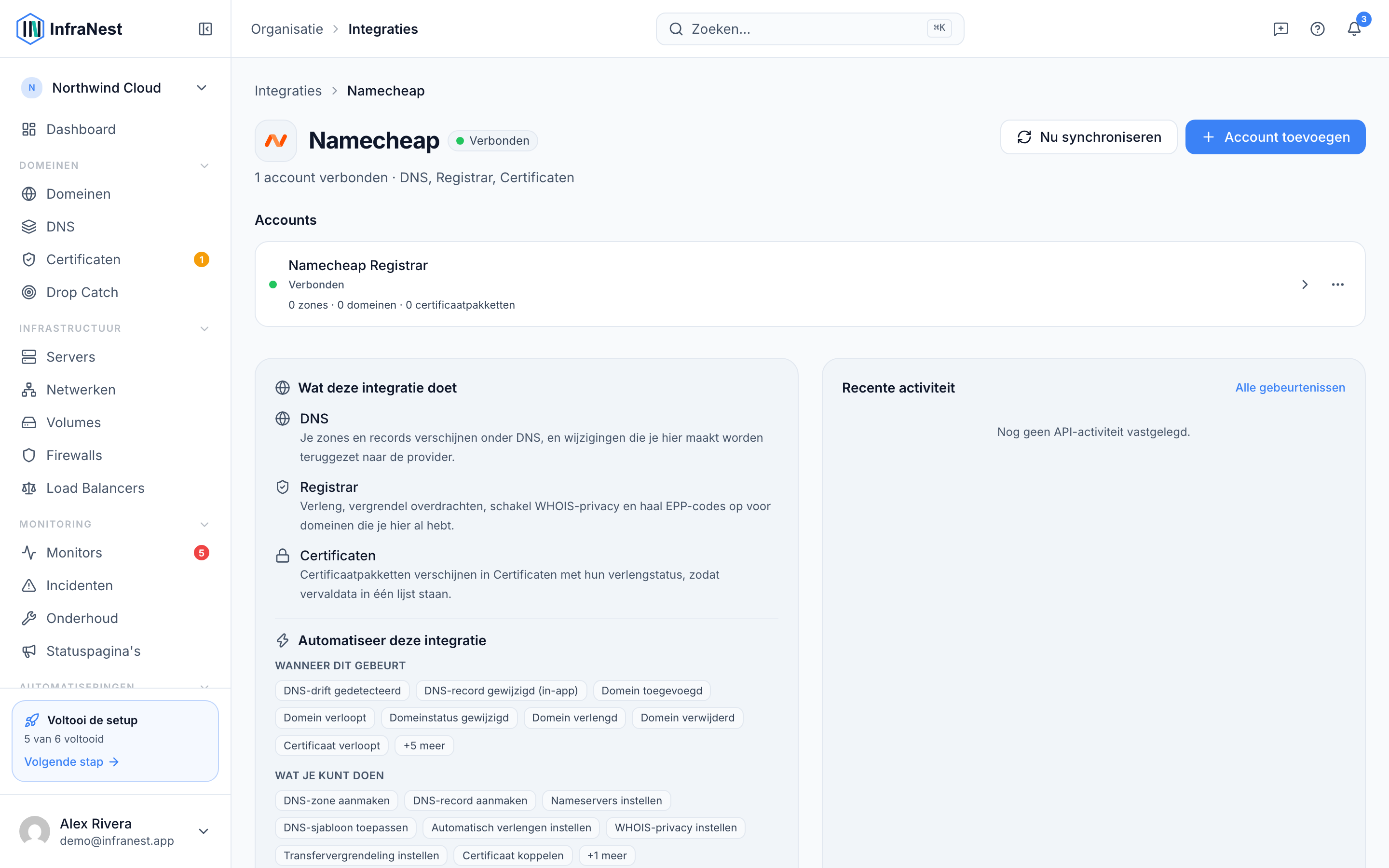Select the Domein verloopt chip

325,718
